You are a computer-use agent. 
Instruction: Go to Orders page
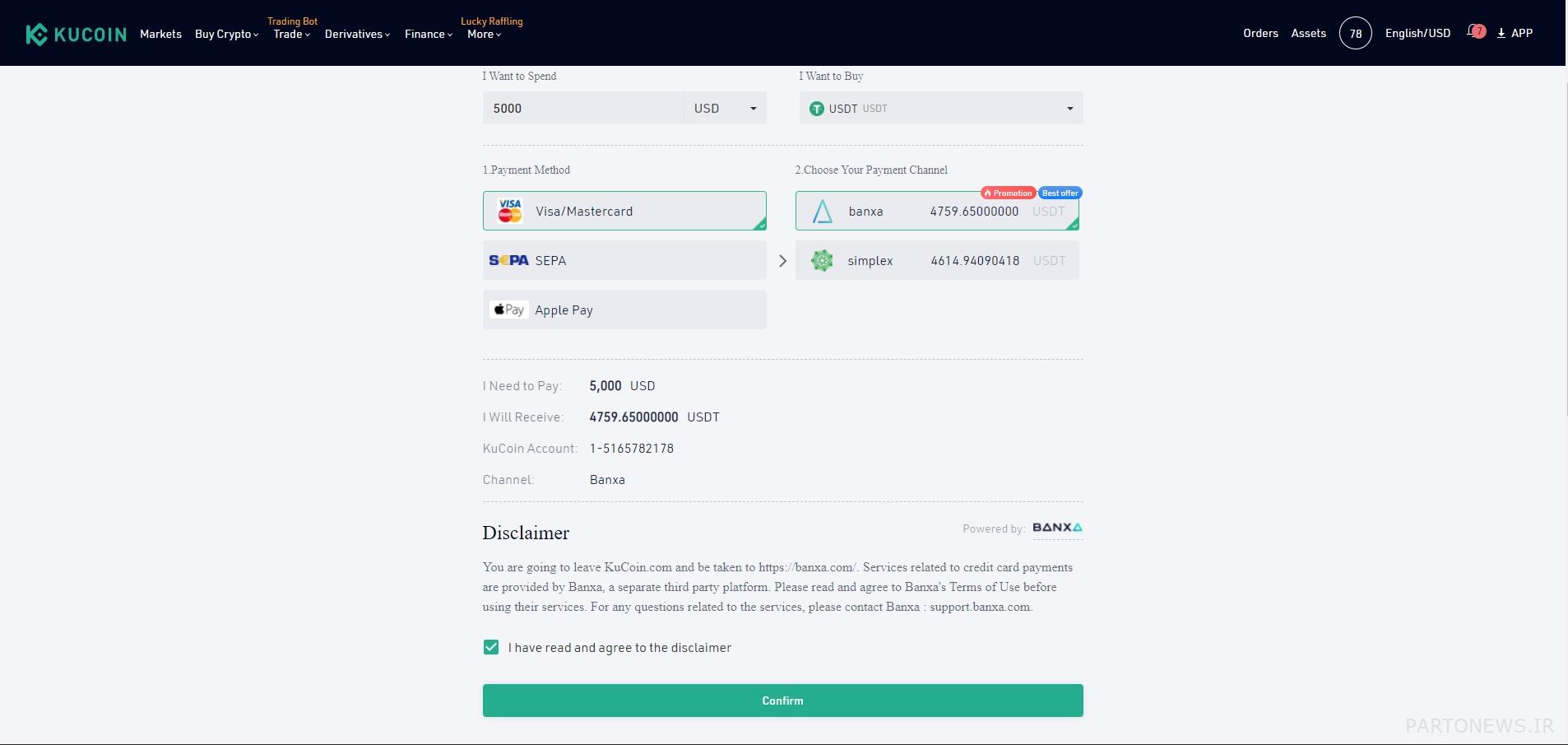[1260, 33]
